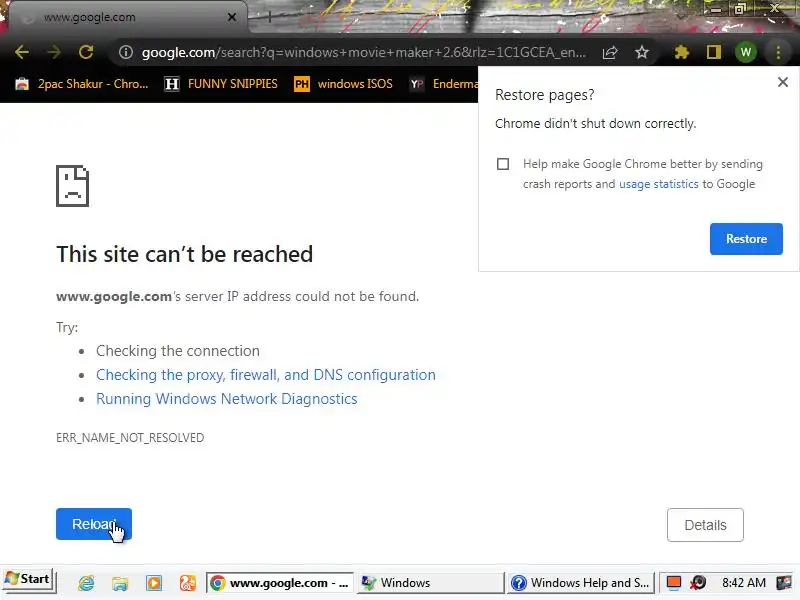Reload page using the toolbar refresh icon
Viewport: 800px width, 600px height.
tap(86, 52)
